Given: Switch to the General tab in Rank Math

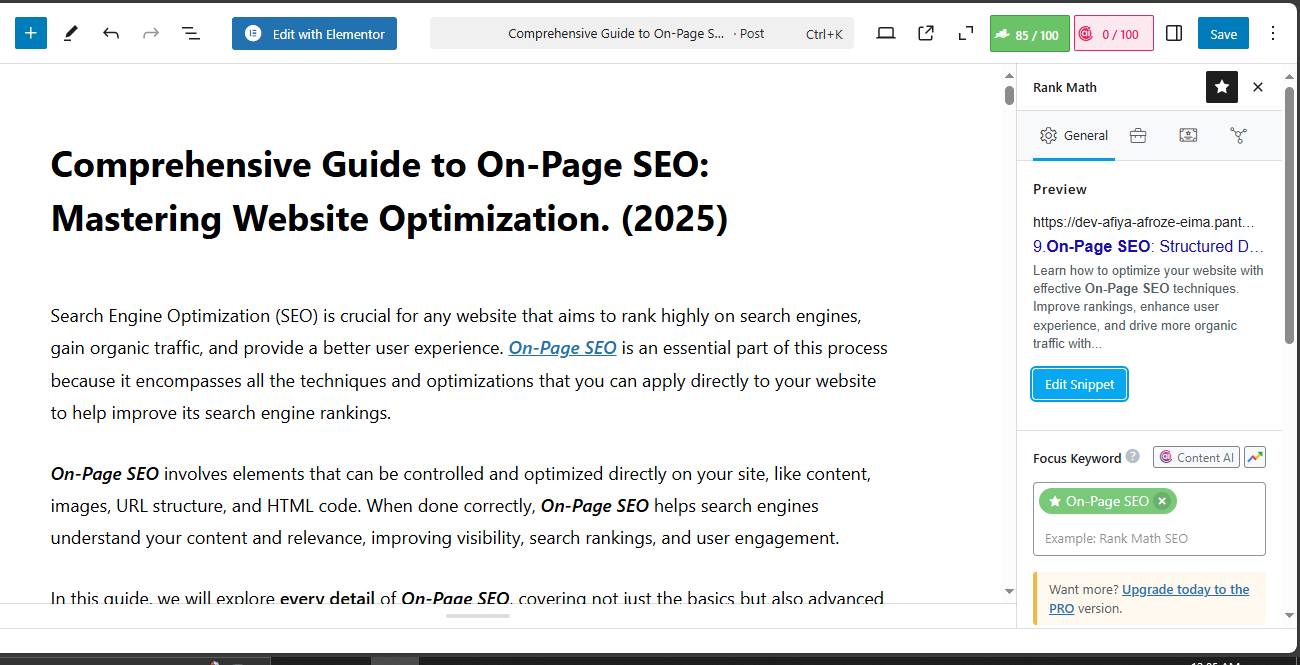Looking at the screenshot, I should tap(1073, 135).
